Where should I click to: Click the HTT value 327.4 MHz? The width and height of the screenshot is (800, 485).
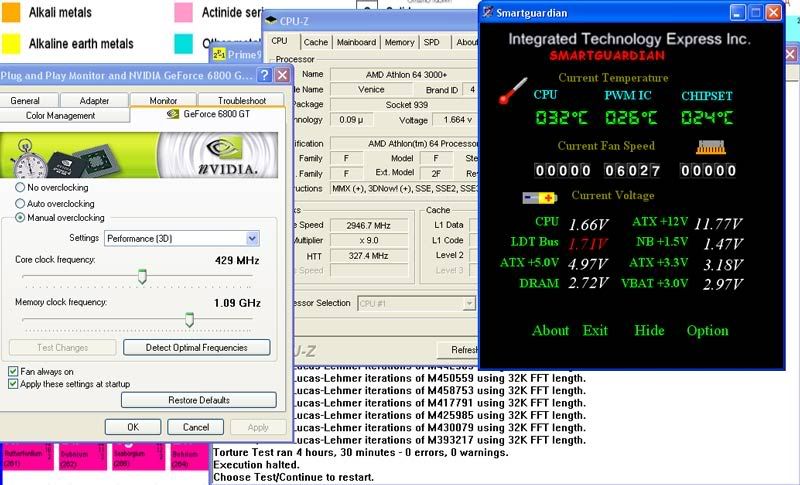pyautogui.click(x=369, y=256)
